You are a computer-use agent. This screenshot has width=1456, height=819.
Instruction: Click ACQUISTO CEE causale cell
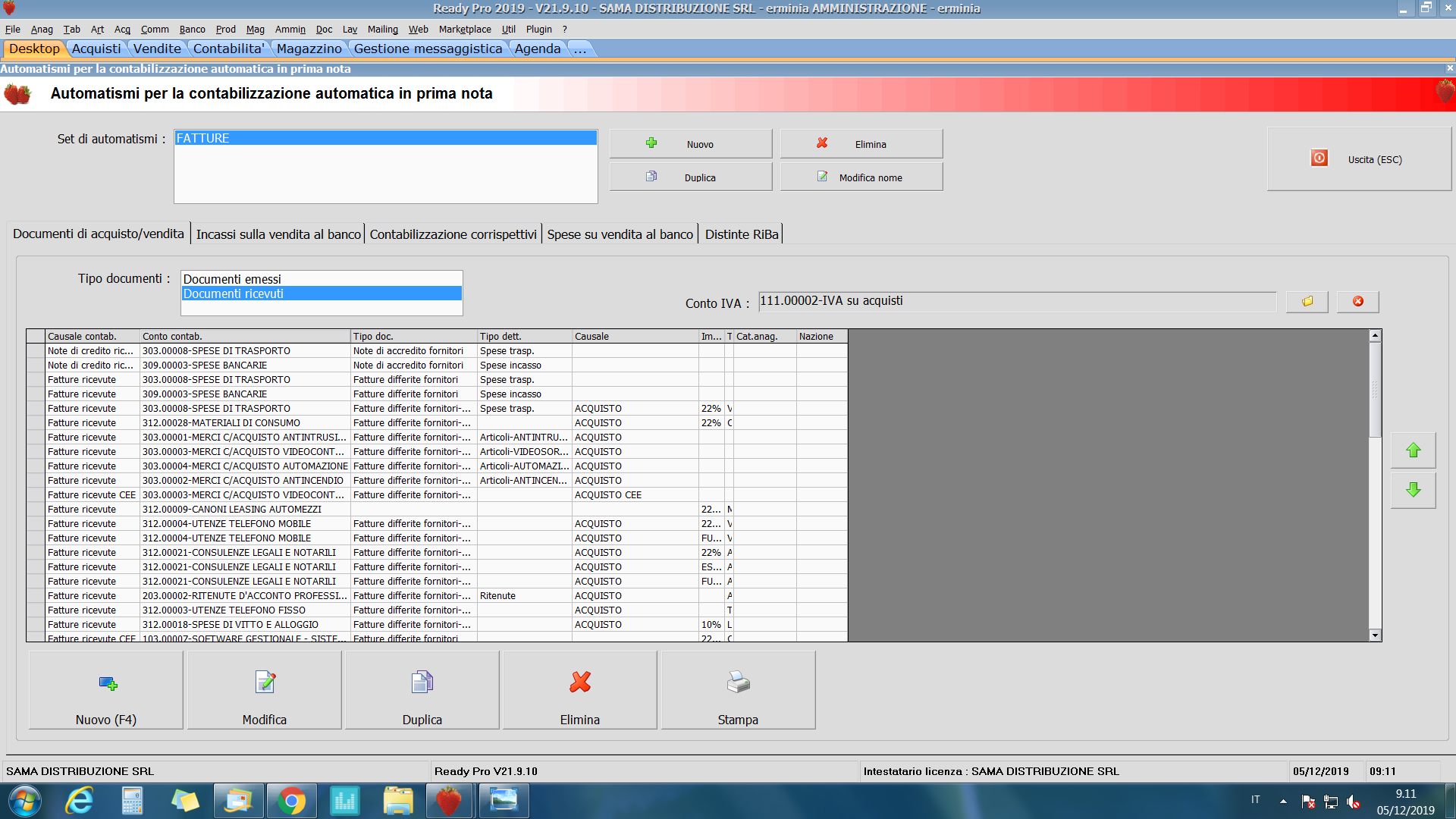tap(635, 494)
